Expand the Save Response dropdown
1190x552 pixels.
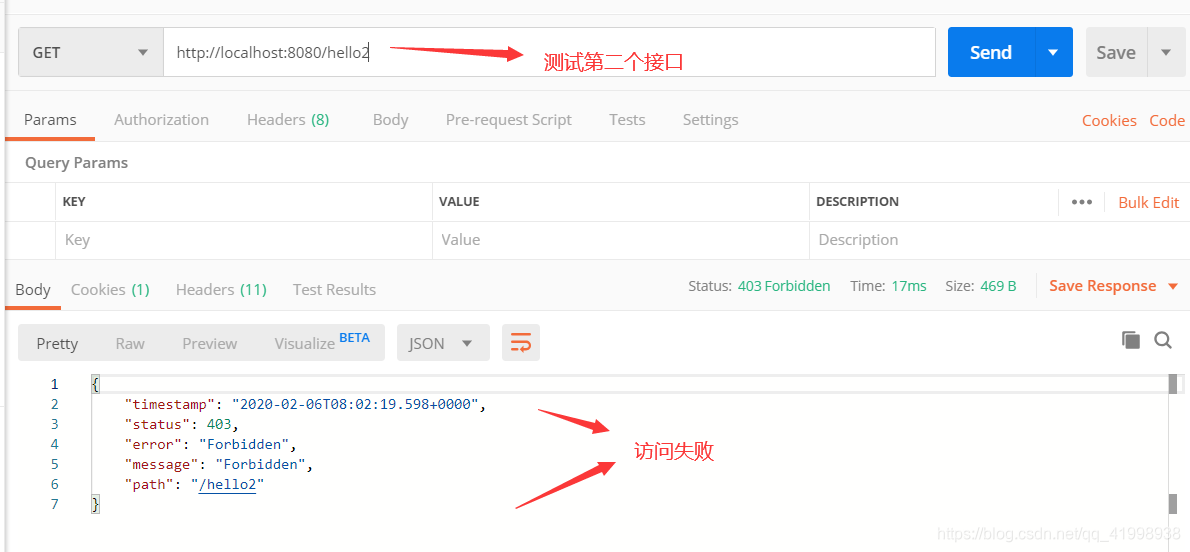[1173, 286]
